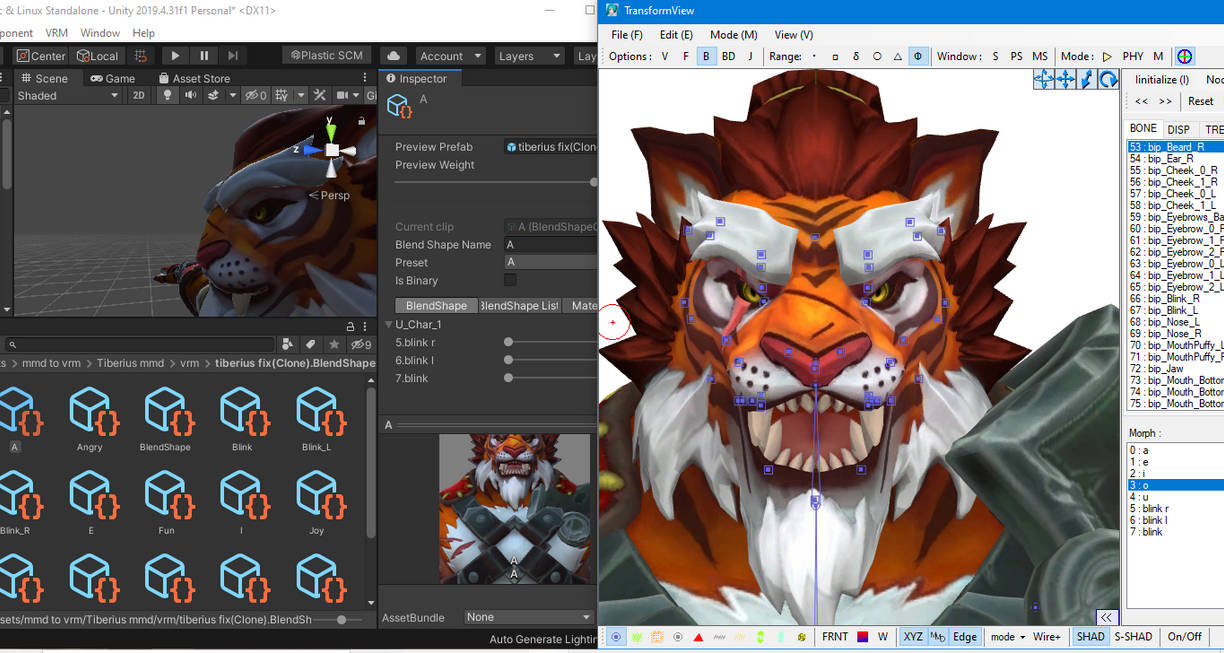Select the circle range selection icon

point(877,57)
